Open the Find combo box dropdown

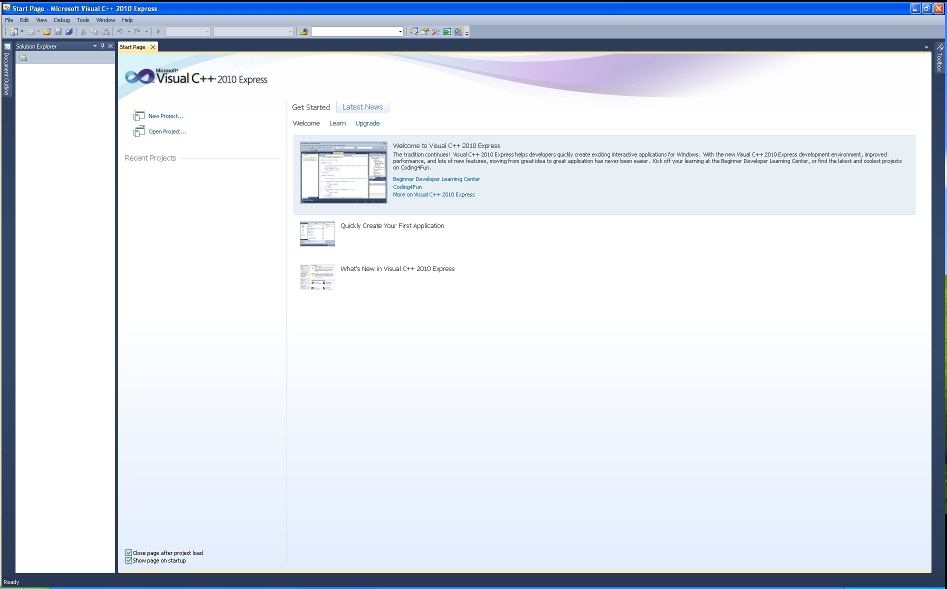(x=400, y=32)
